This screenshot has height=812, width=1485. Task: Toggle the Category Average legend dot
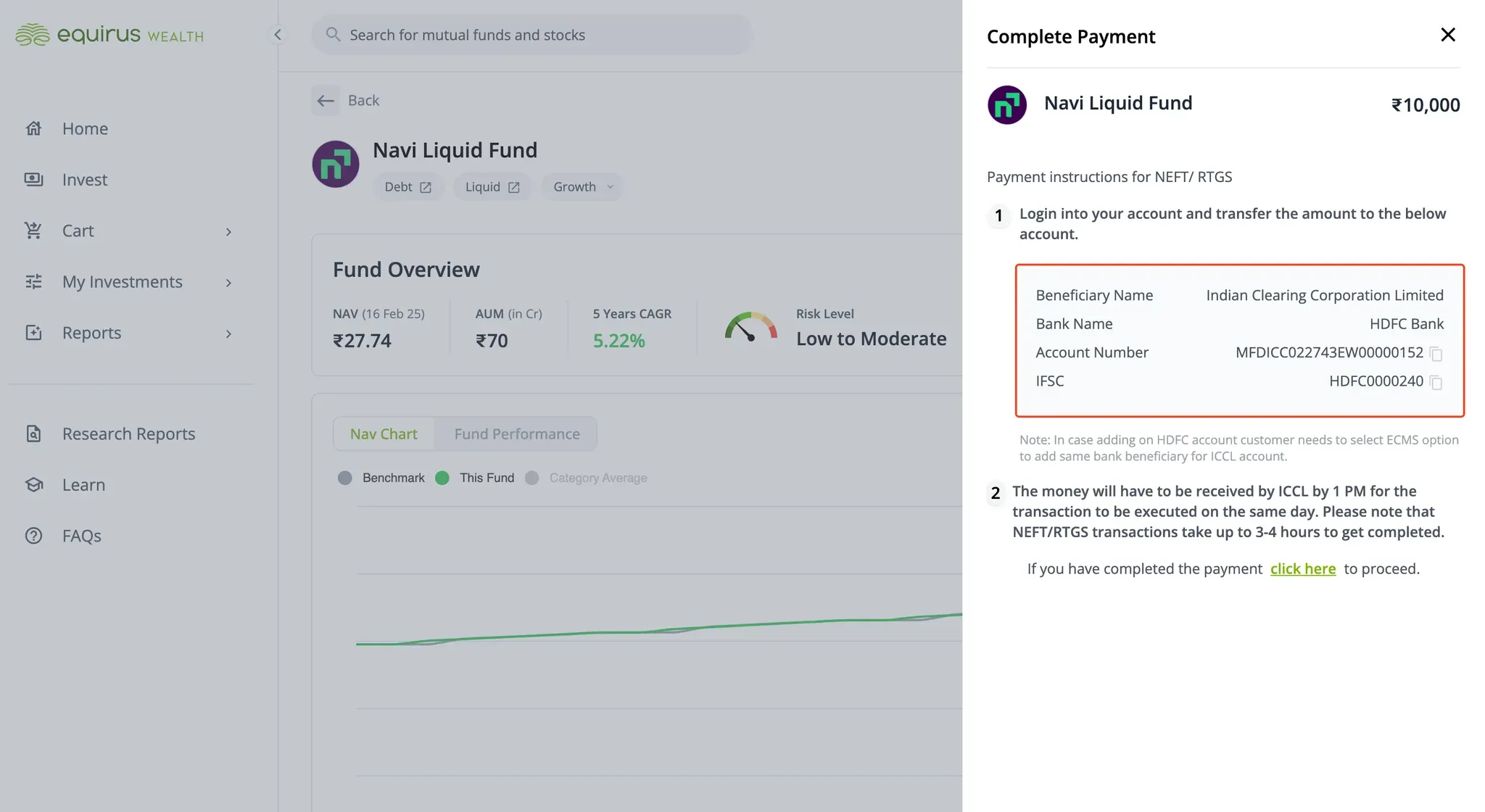(x=532, y=478)
